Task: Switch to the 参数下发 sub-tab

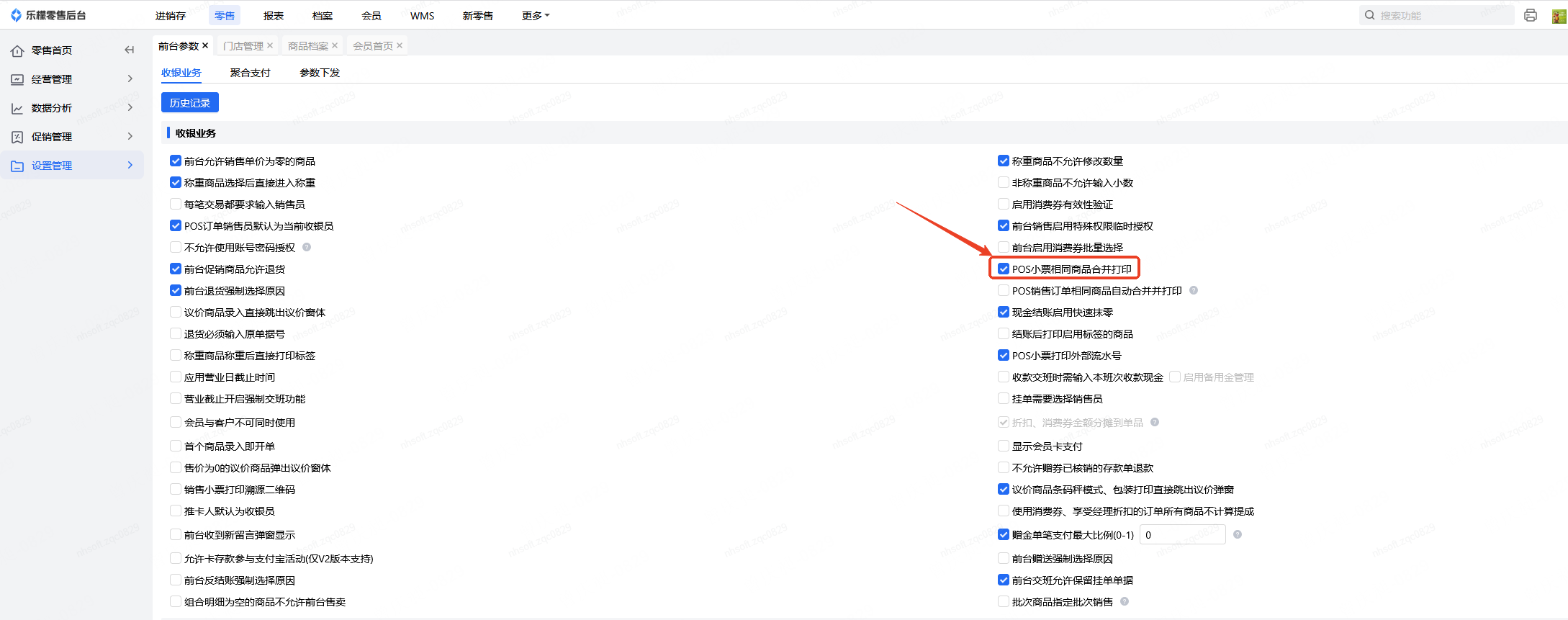Action: pos(320,73)
